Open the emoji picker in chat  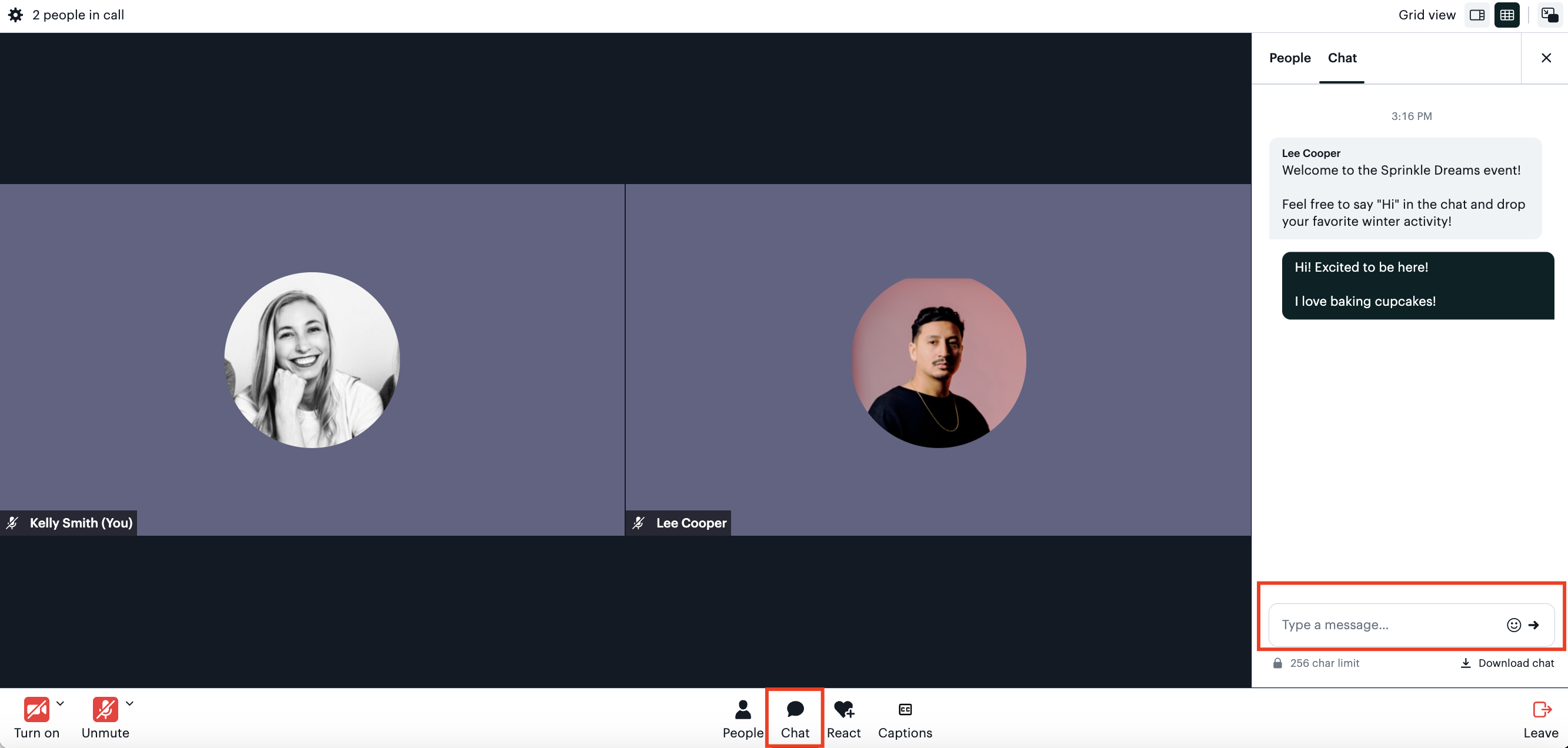1514,625
